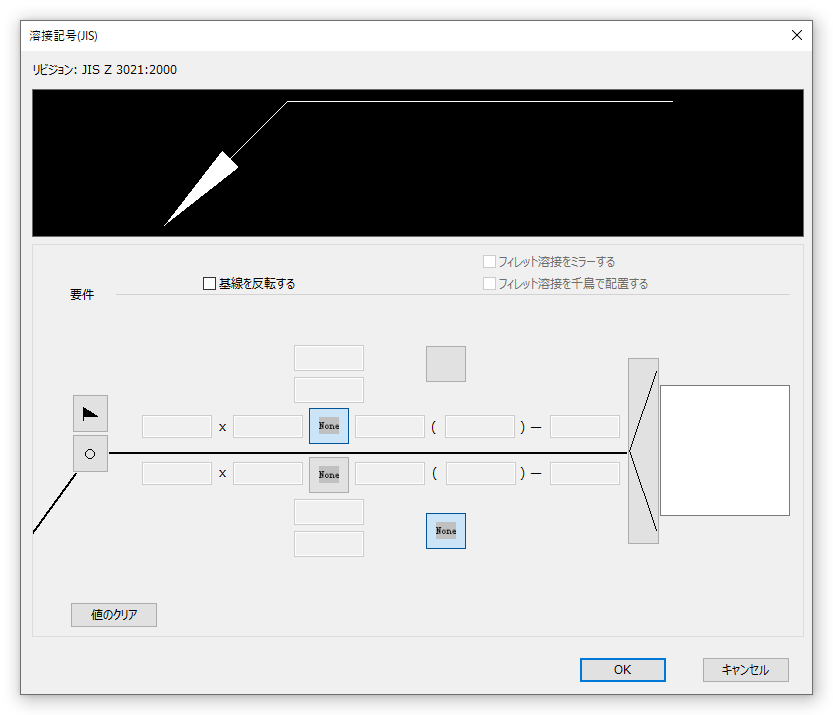Toggle the field weld flag button
The height and width of the screenshot is (715, 833).
[x=90, y=413]
